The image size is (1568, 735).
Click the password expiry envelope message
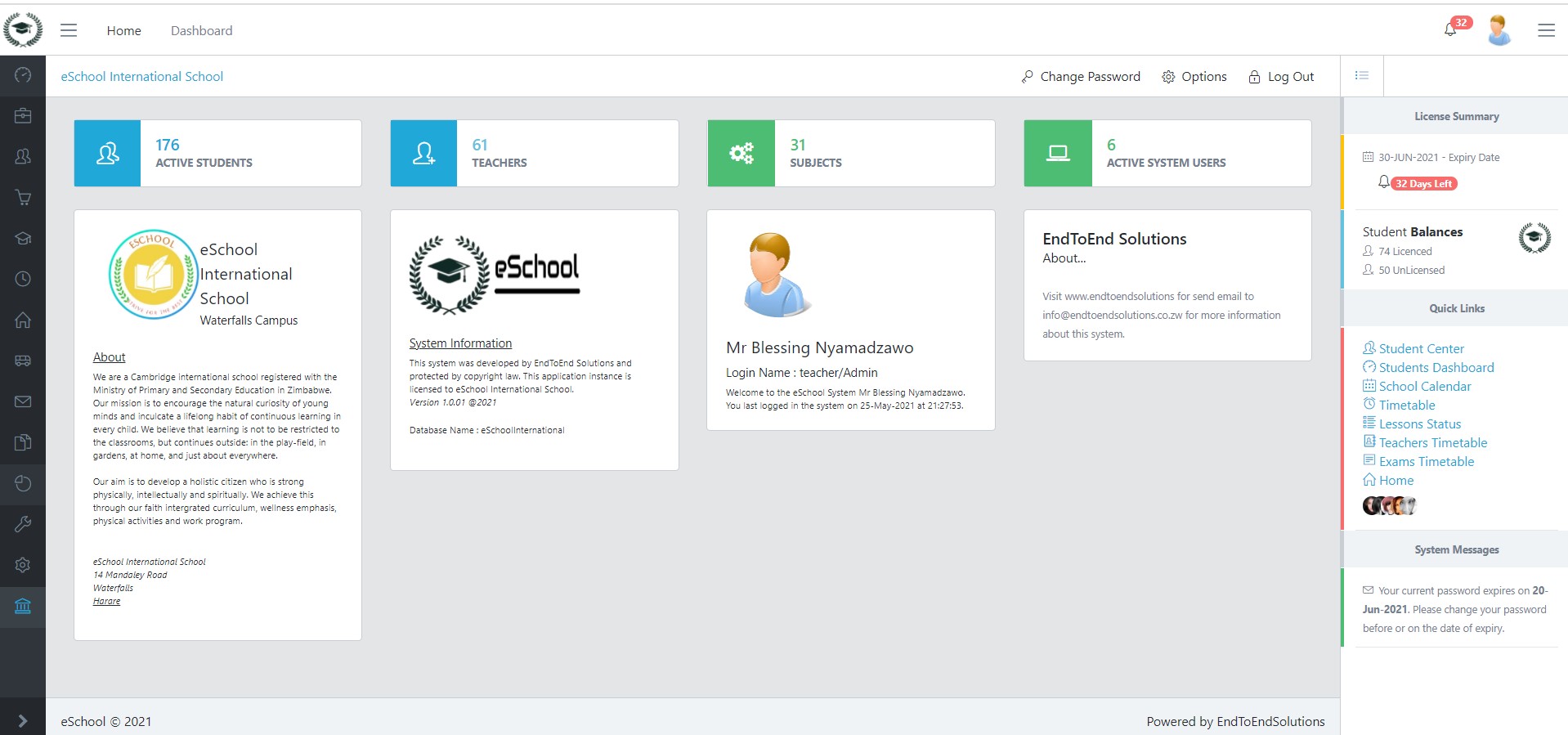(x=1455, y=609)
